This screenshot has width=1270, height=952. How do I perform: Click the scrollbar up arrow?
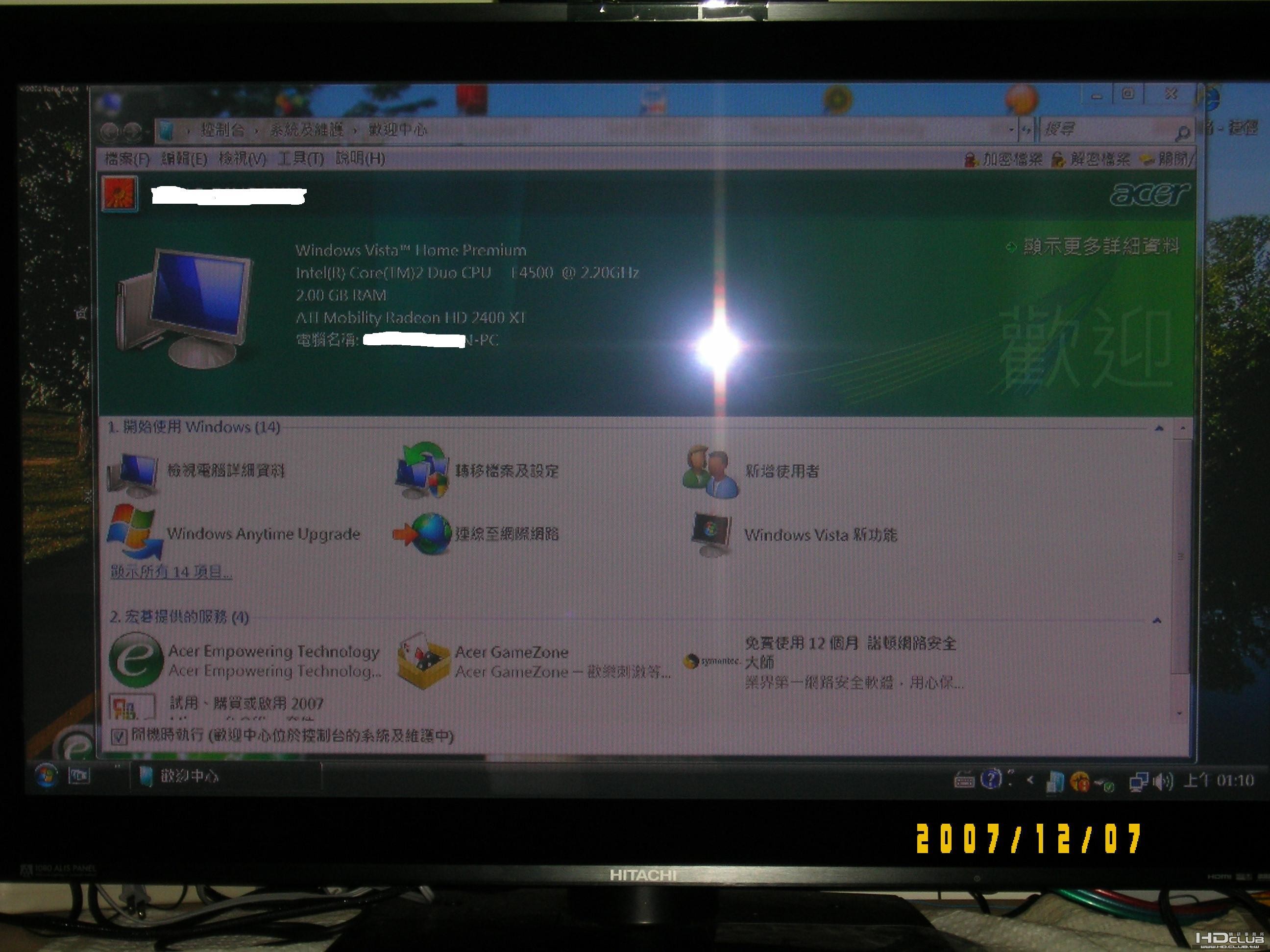[x=1182, y=428]
